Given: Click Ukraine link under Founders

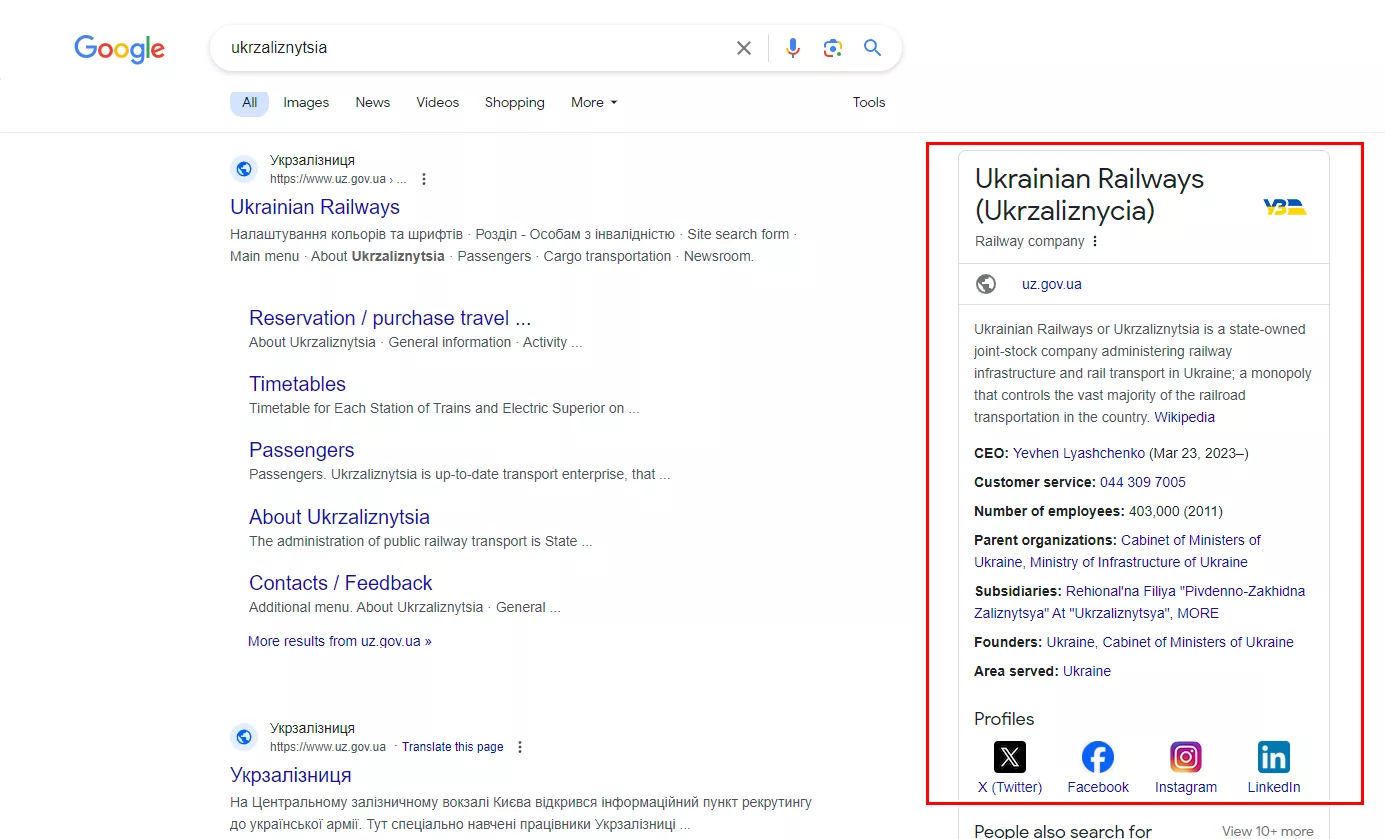Looking at the screenshot, I should coord(1070,642).
